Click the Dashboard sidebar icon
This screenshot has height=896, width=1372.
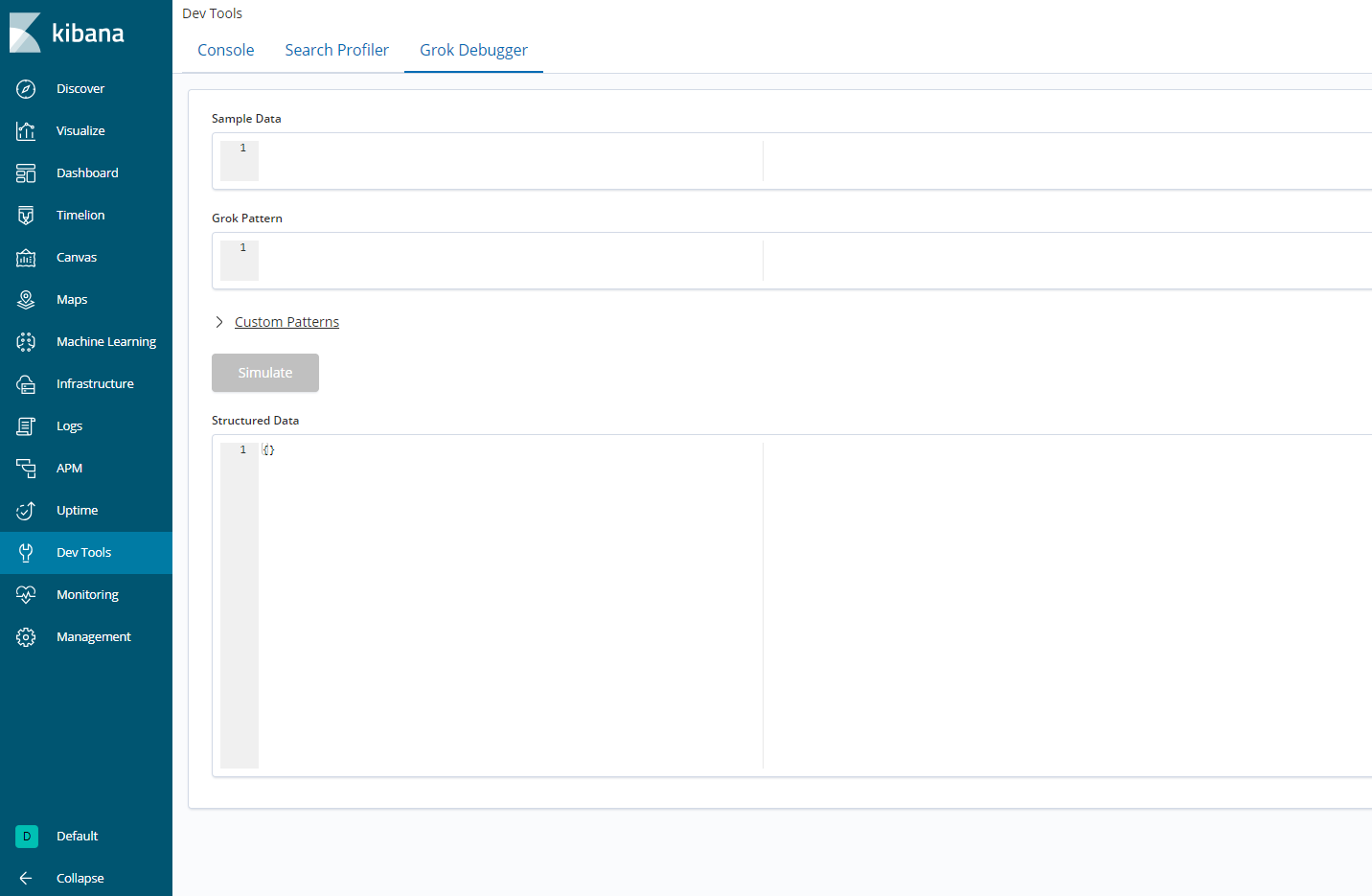click(26, 173)
